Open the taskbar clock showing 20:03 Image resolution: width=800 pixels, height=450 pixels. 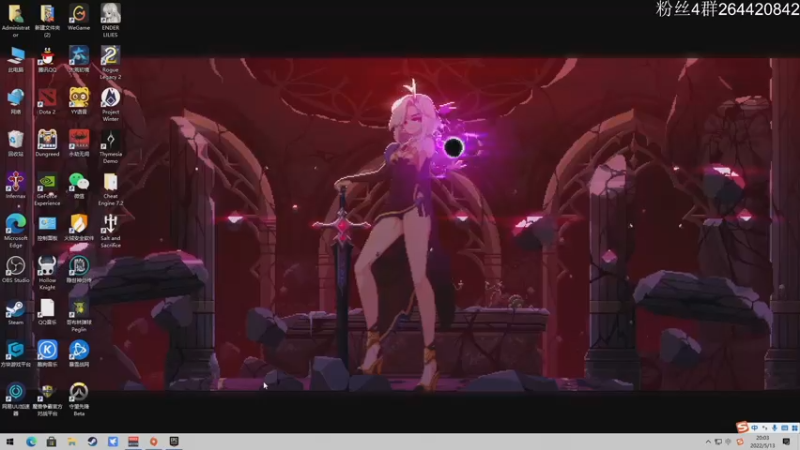(762, 442)
